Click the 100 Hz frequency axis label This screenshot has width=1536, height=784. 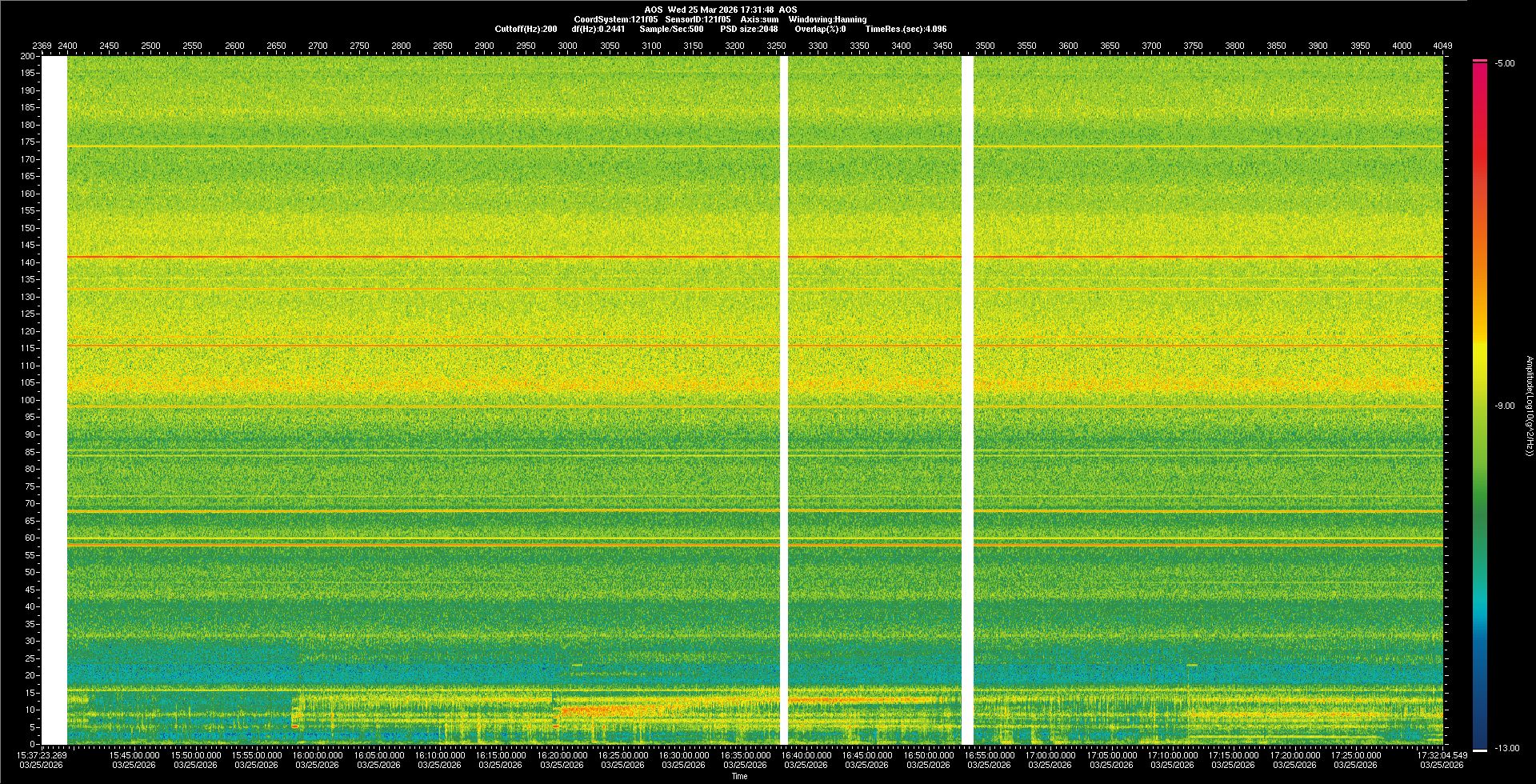point(29,400)
